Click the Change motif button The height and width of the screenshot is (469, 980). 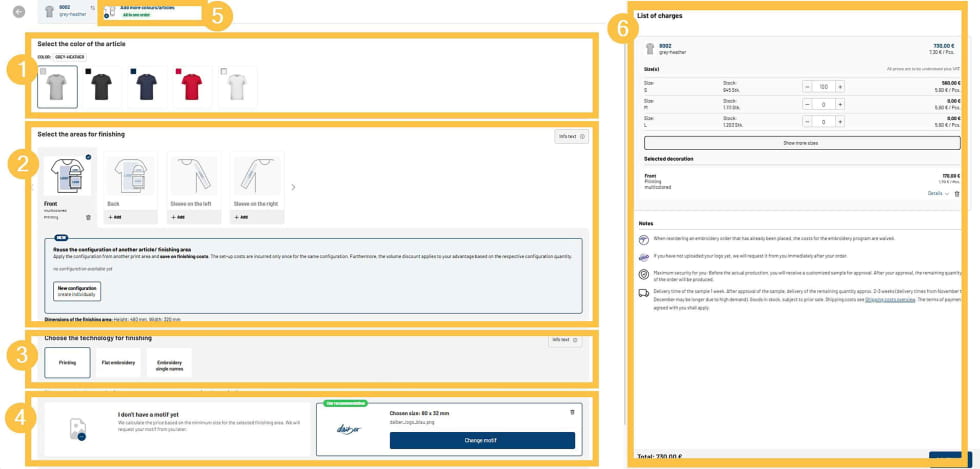click(x=482, y=440)
